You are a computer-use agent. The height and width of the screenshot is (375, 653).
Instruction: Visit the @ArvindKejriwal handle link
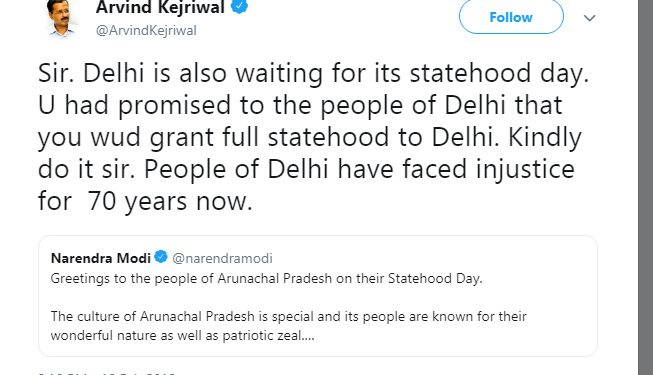coord(146,30)
